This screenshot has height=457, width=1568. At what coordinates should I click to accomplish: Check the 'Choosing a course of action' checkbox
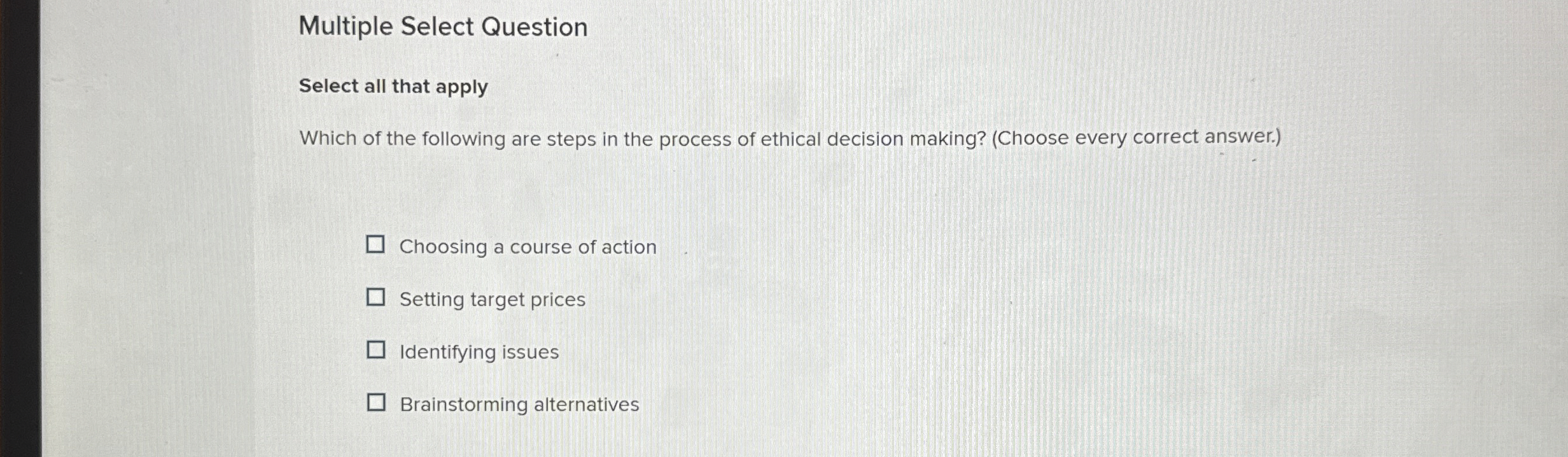(377, 246)
